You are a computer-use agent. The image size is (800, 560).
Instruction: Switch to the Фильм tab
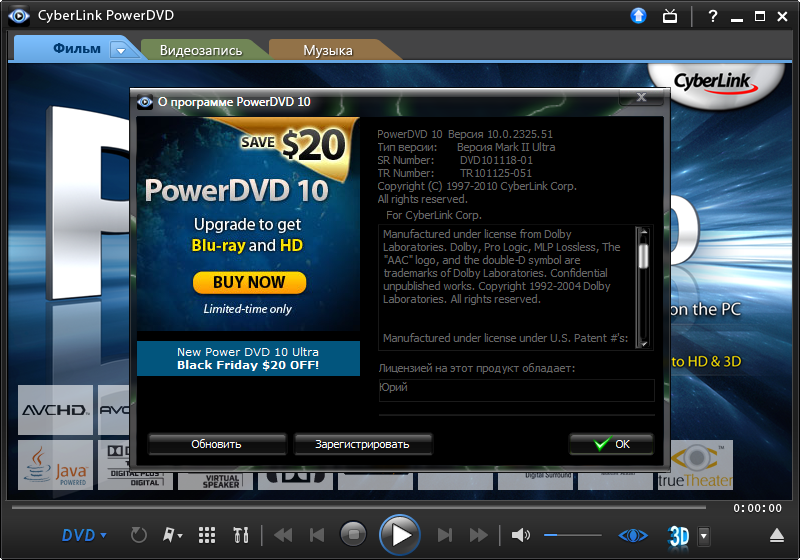point(77,49)
